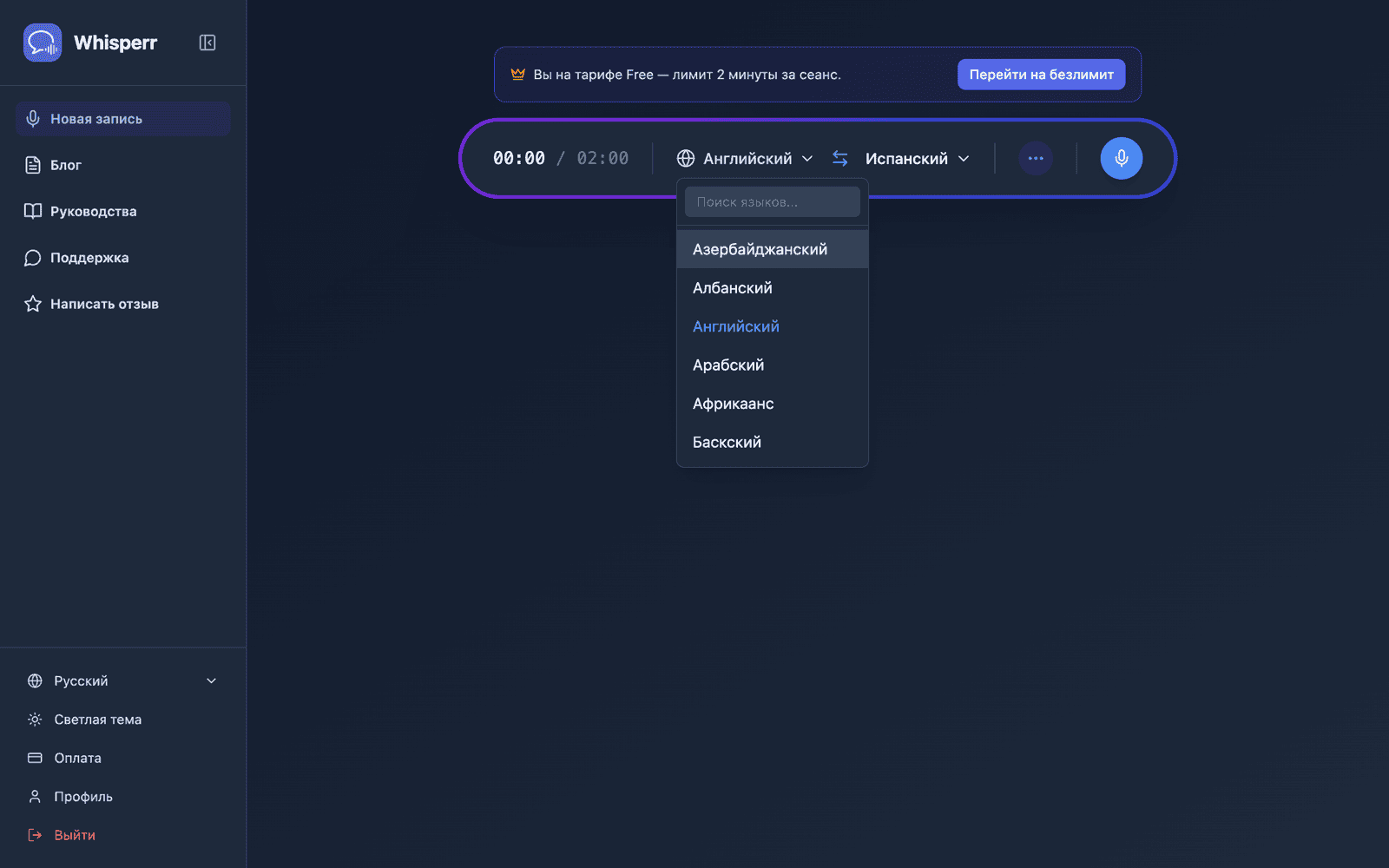The width and height of the screenshot is (1389, 868).
Task: Open Поддержка from sidebar
Action: pyautogui.click(x=122, y=258)
